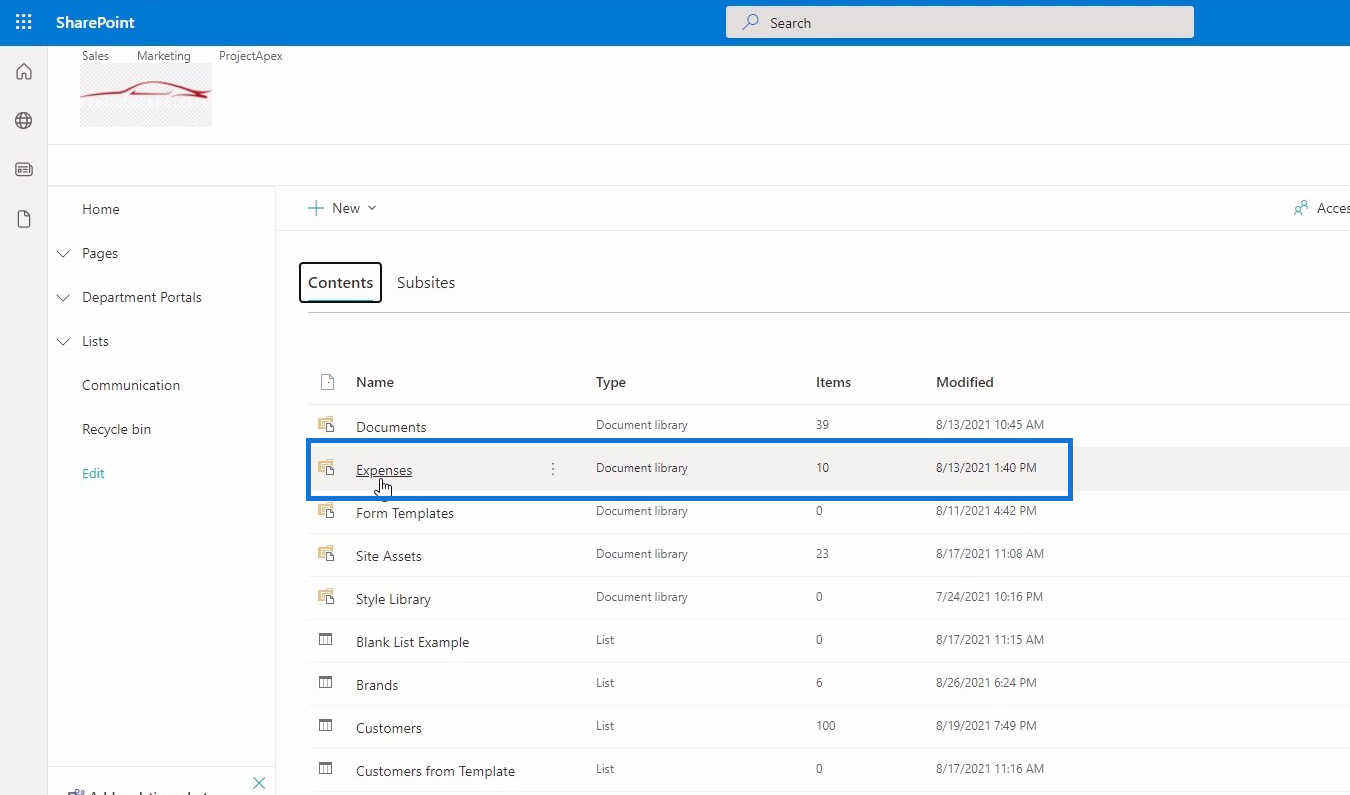Click the Form Templates library icon

(326, 510)
